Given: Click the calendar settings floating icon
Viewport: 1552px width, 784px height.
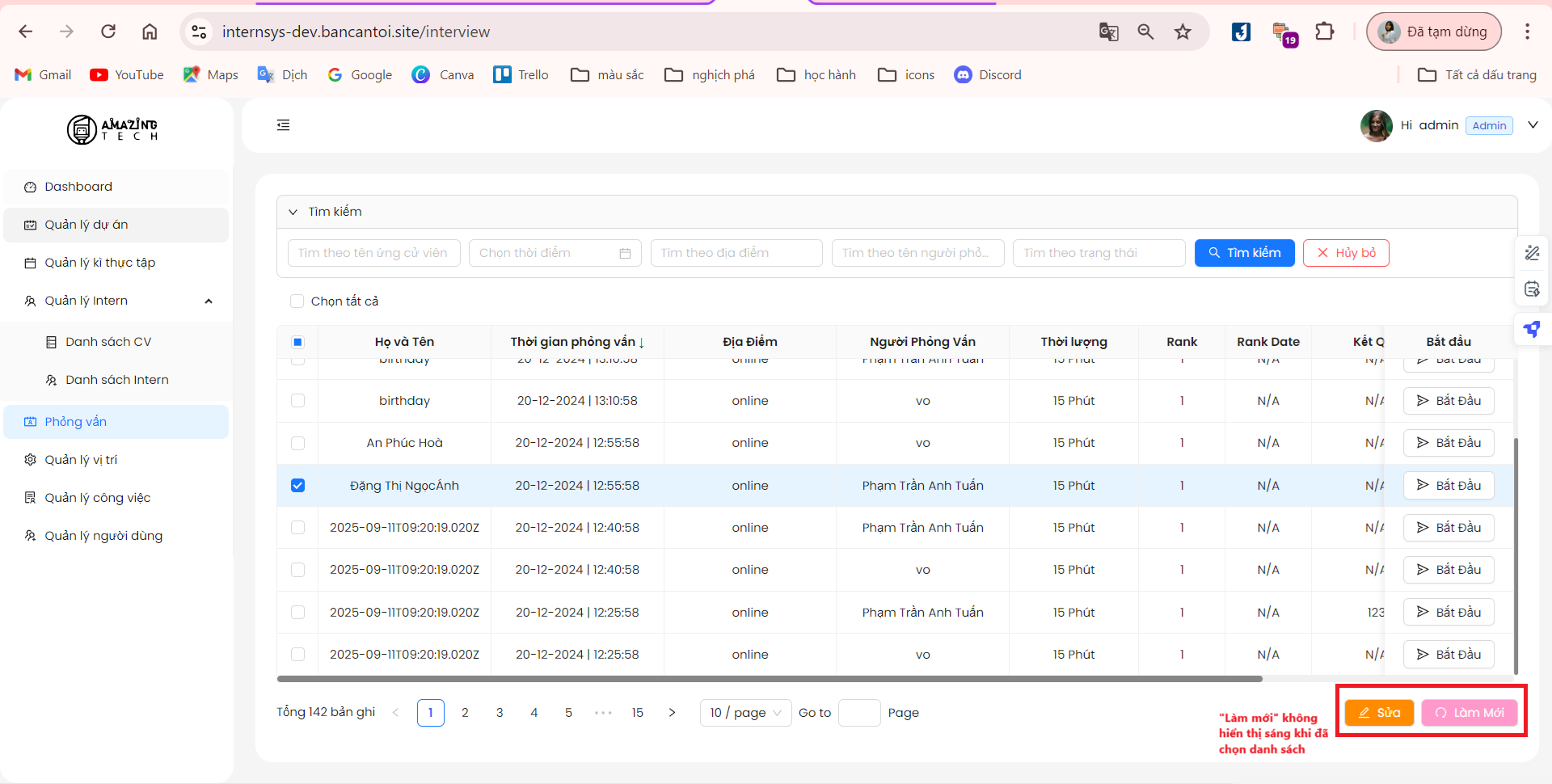Looking at the screenshot, I should (1532, 289).
